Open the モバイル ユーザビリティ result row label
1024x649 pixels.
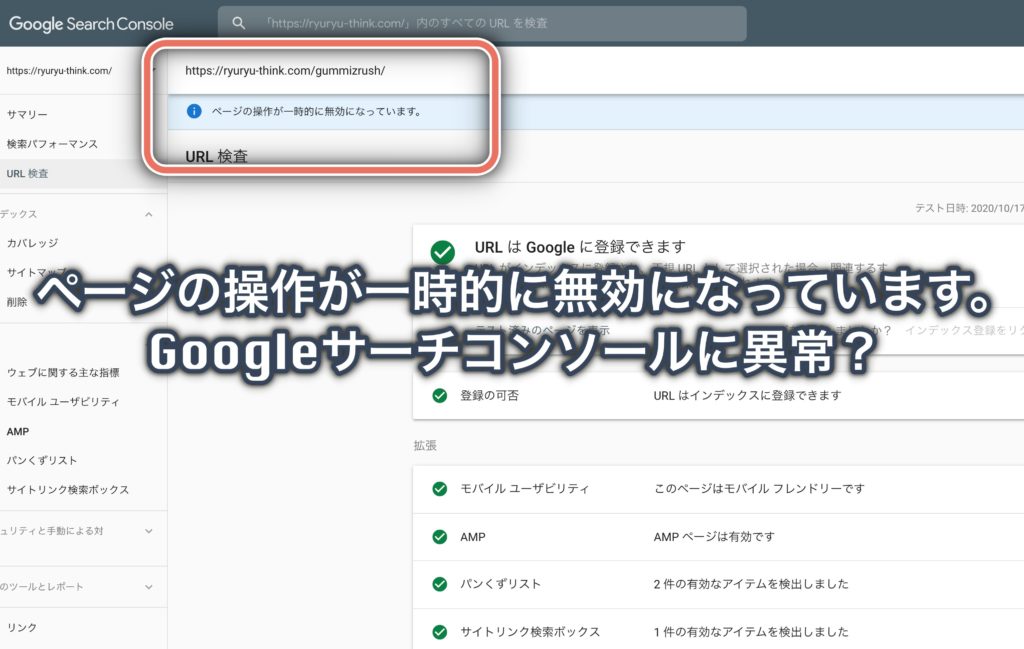pyautogui.click(x=525, y=489)
